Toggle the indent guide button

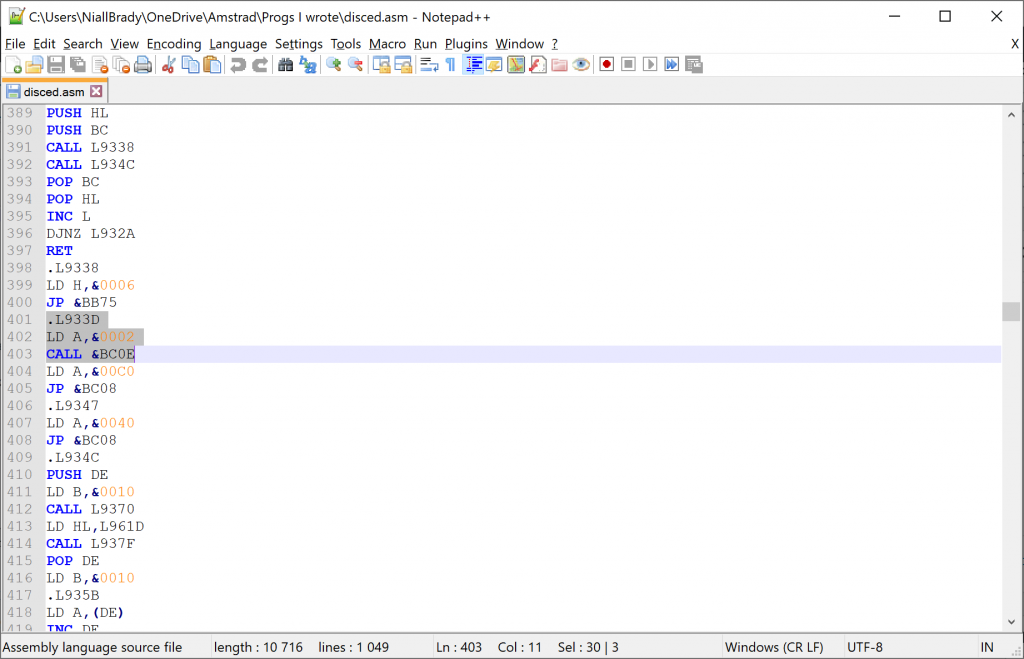(x=474, y=65)
